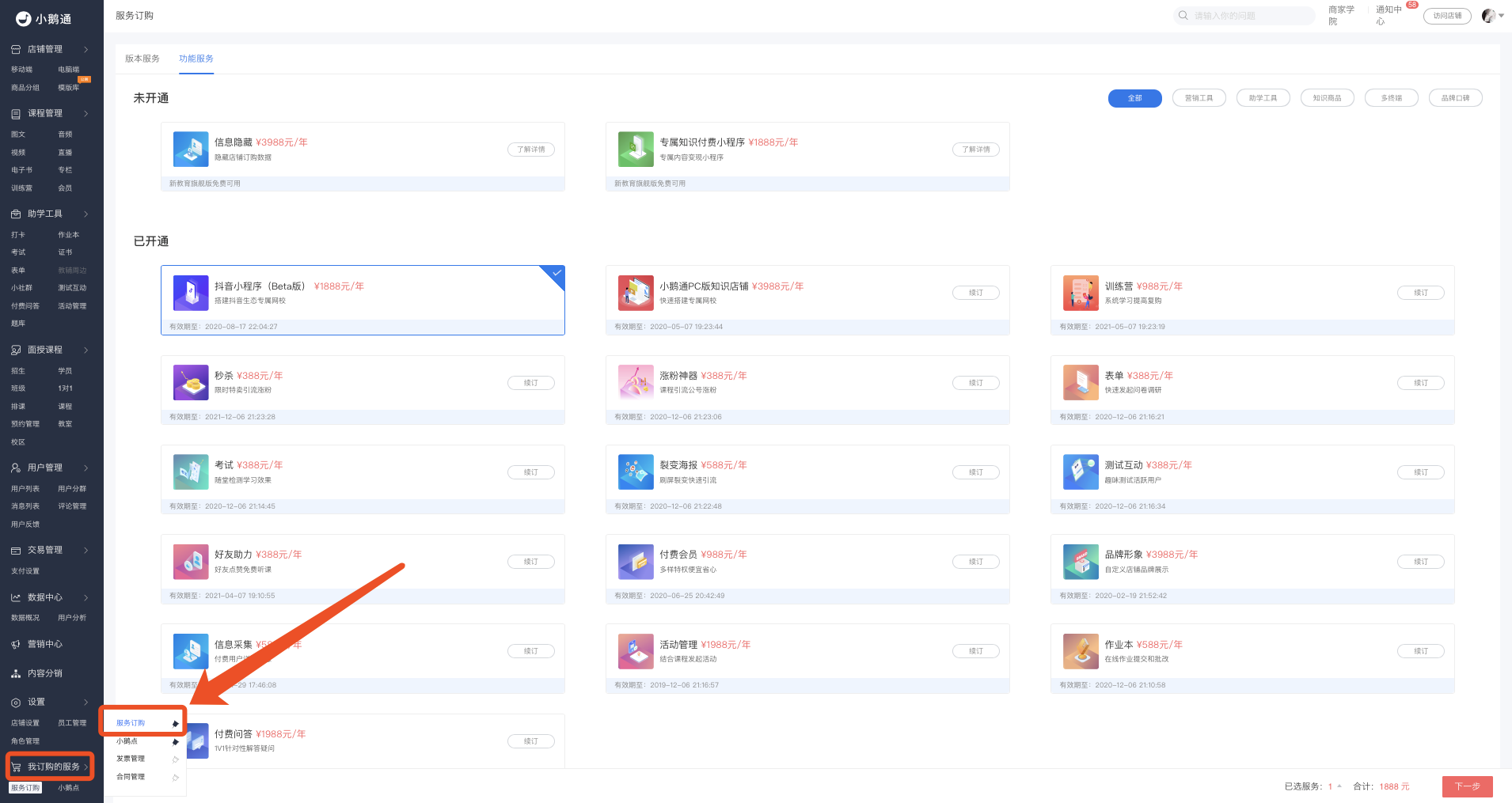Viewport: 1512px width, 803px height.
Task: Pin 发票管理 with its pin icon
Action: pyautogui.click(x=175, y=759)
